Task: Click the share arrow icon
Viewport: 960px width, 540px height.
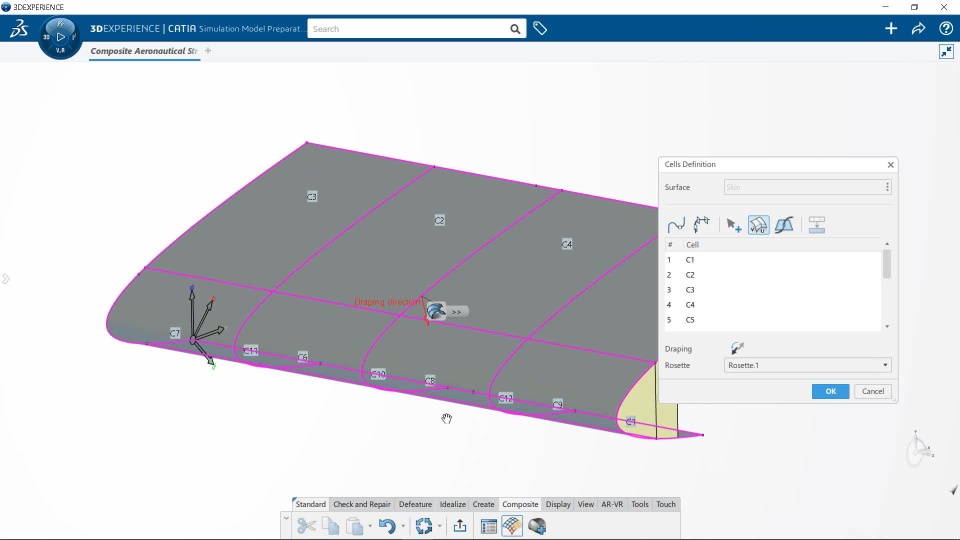Action: pyautogui.click(x=918, y=28)
